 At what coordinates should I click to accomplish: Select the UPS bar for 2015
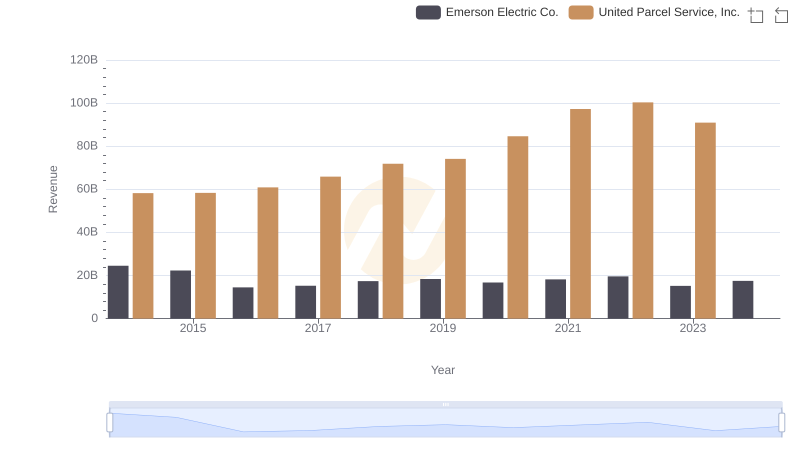pyautogui.click(x=206, y=255)
